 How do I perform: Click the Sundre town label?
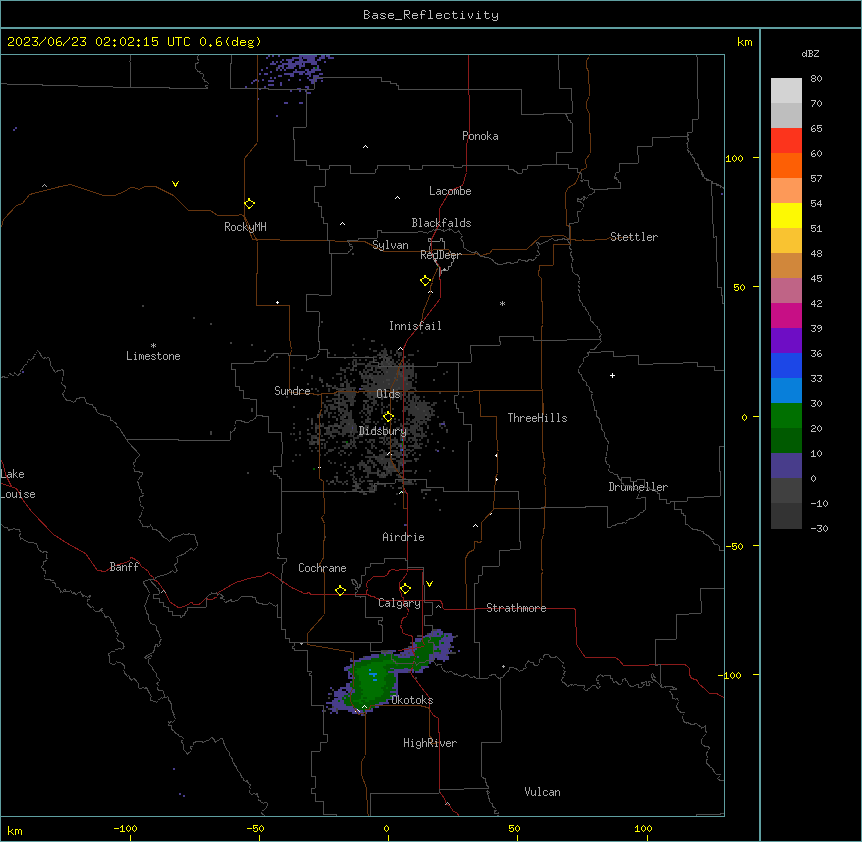pyautogui.click(x=292, y=391)
